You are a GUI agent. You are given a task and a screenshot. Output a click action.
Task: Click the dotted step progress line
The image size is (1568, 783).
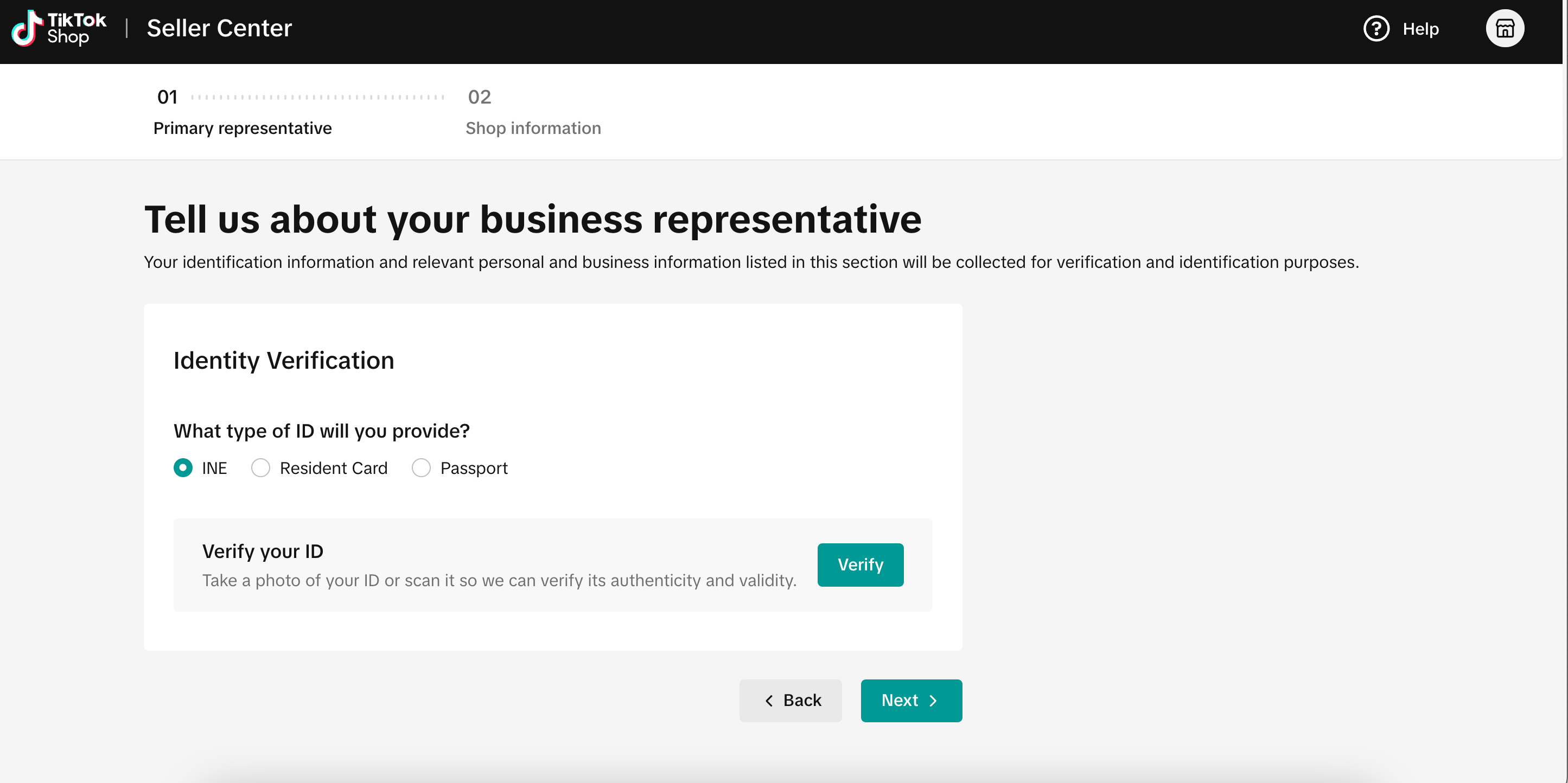tap(318, 97)
